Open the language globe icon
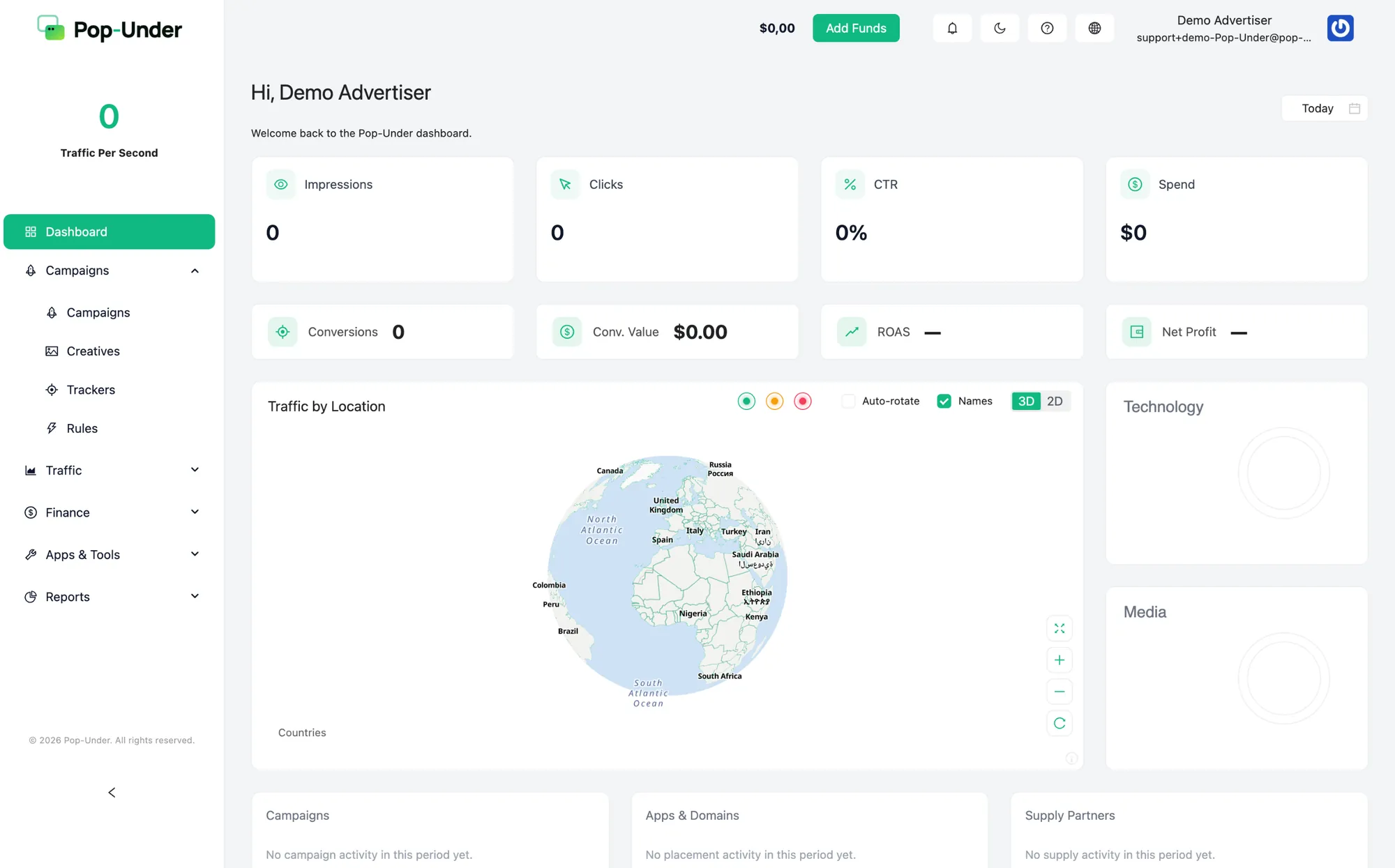This screenshot has width=1395, height=868. point(1094,28)
